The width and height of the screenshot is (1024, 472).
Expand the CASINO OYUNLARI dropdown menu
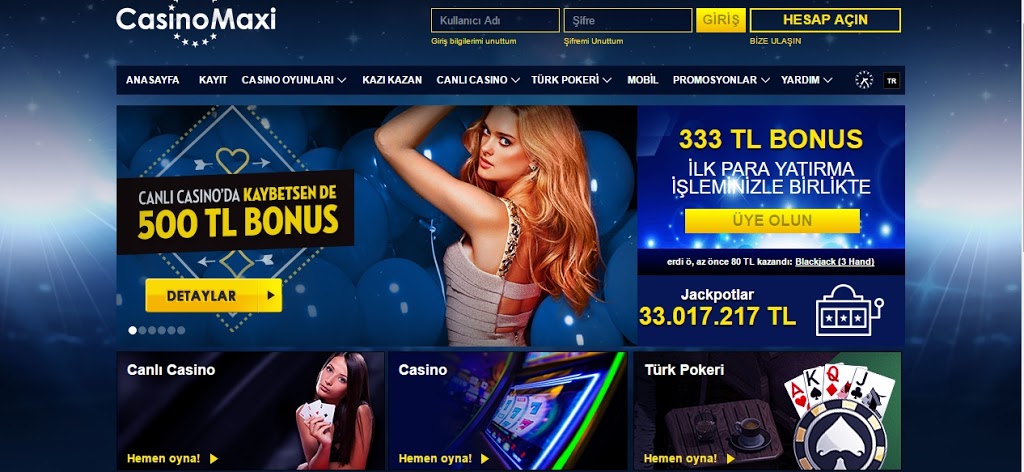294,80
